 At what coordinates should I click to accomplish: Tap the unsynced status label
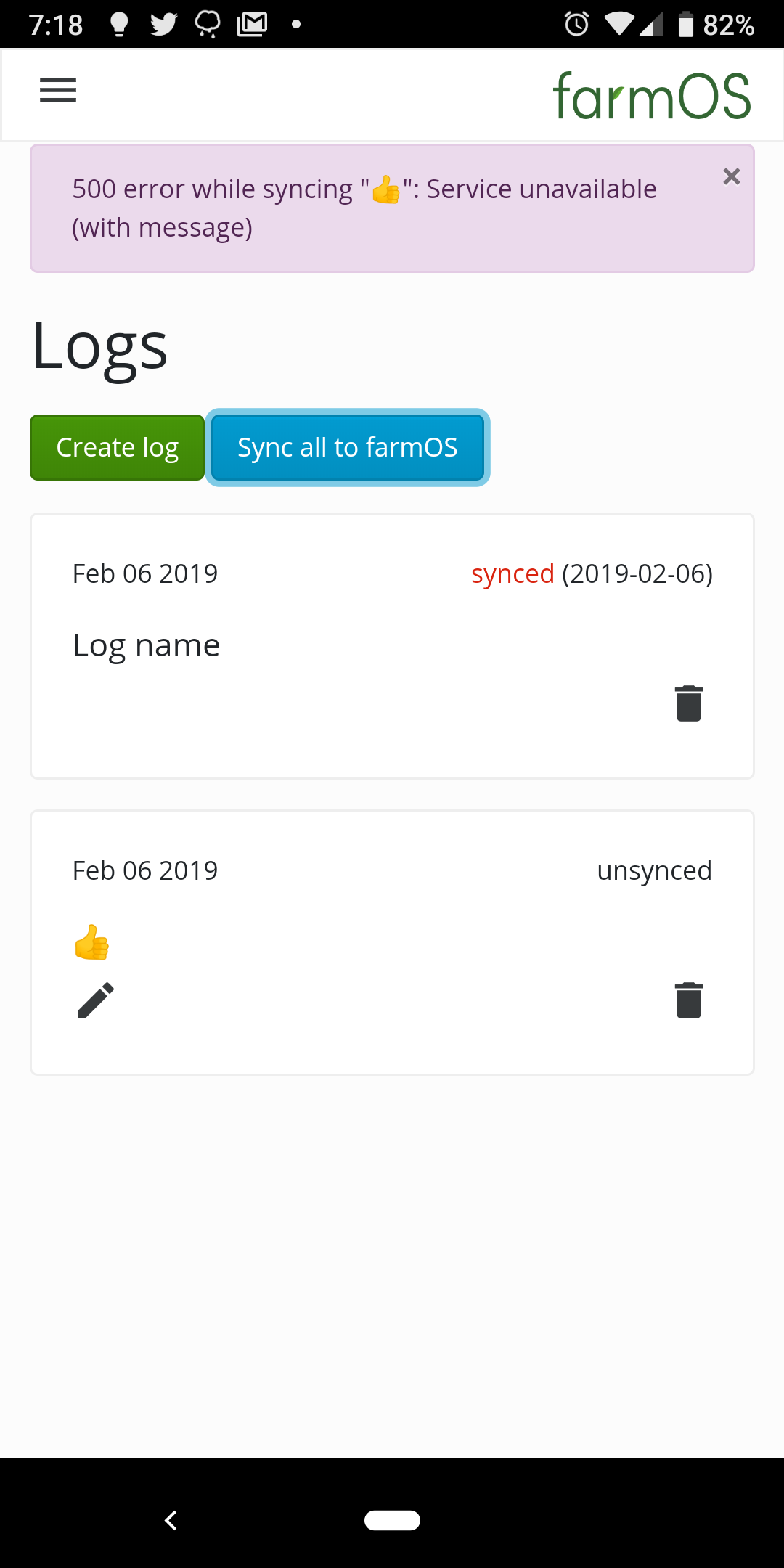654,870
